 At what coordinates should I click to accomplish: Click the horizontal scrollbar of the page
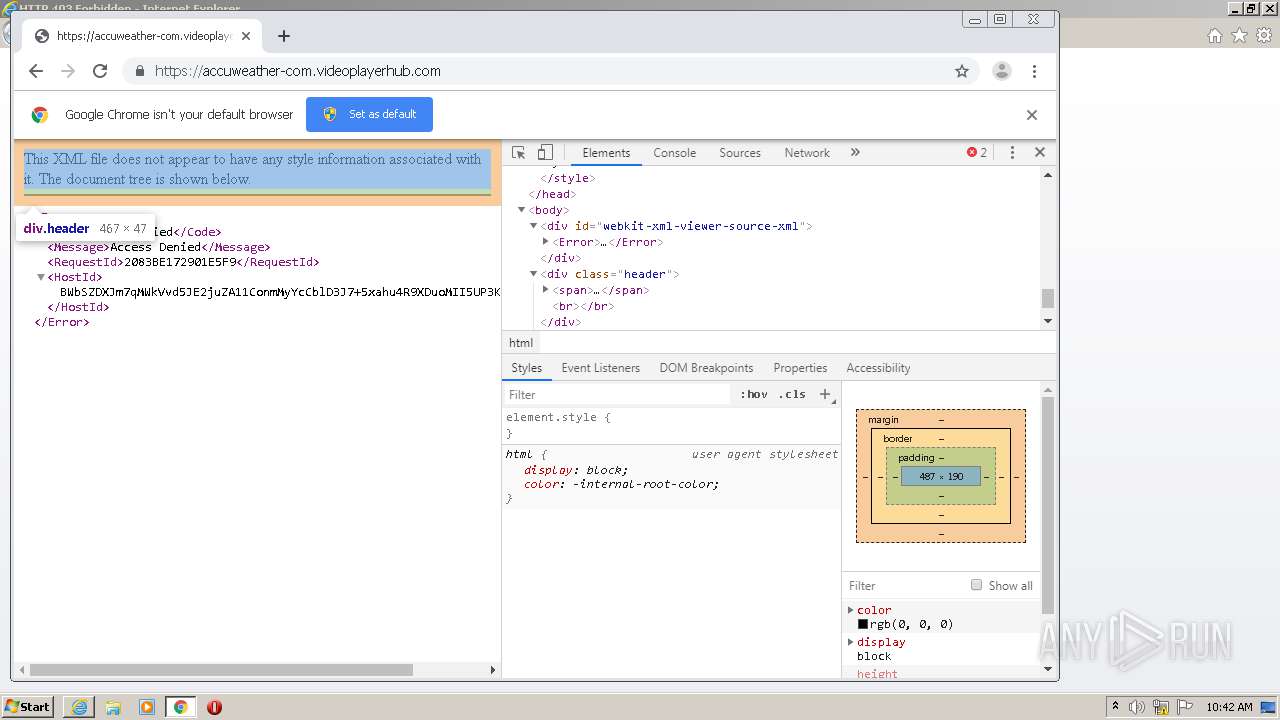tap(222, 670)
